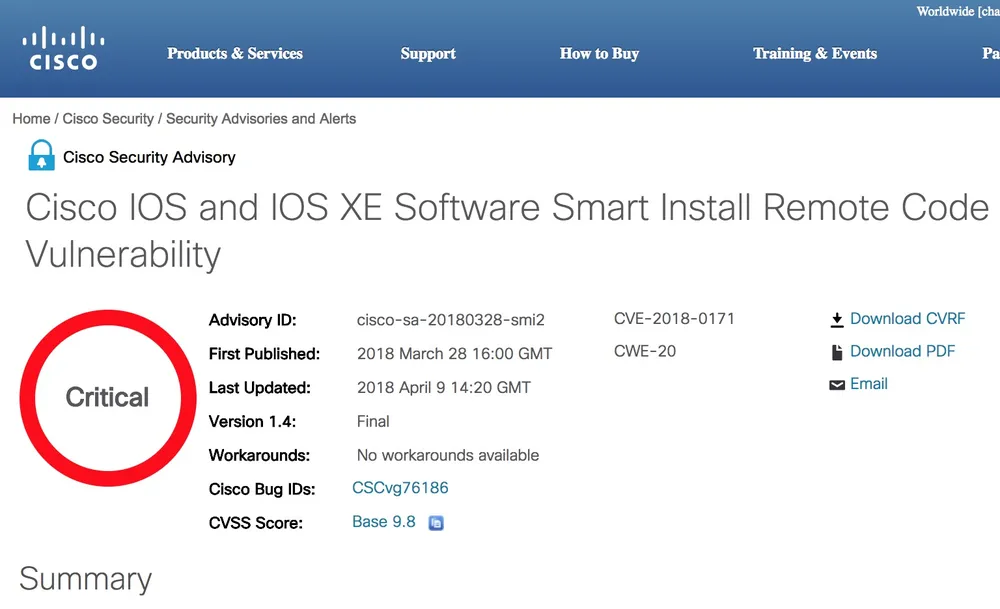
Task: Click the Download CVRF link
Action: 907,319
